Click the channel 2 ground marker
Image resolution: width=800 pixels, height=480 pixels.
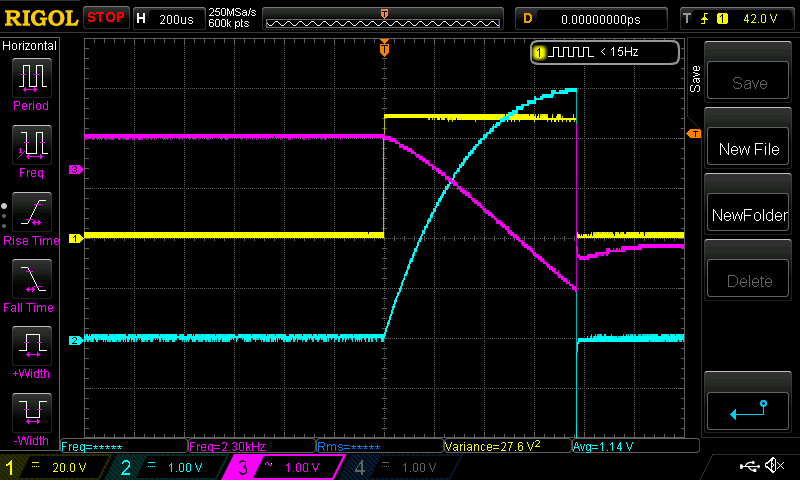coord(76,340)
